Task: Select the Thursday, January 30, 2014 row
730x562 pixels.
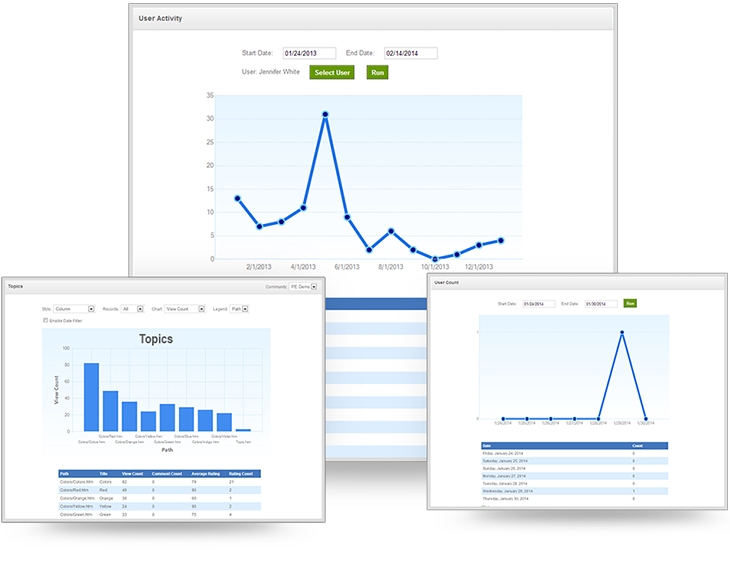Action: [575, 499]
